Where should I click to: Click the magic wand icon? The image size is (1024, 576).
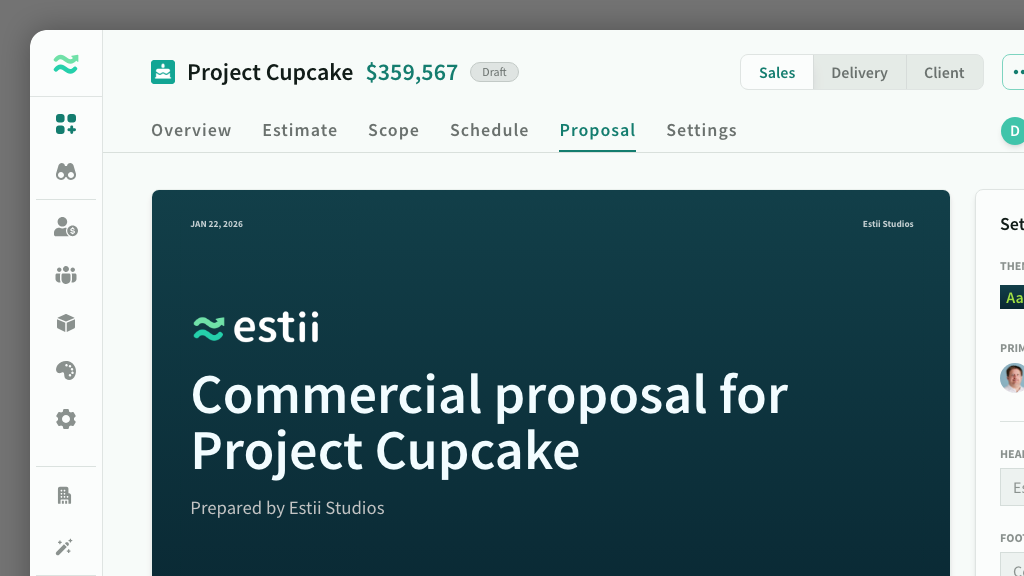66,546
